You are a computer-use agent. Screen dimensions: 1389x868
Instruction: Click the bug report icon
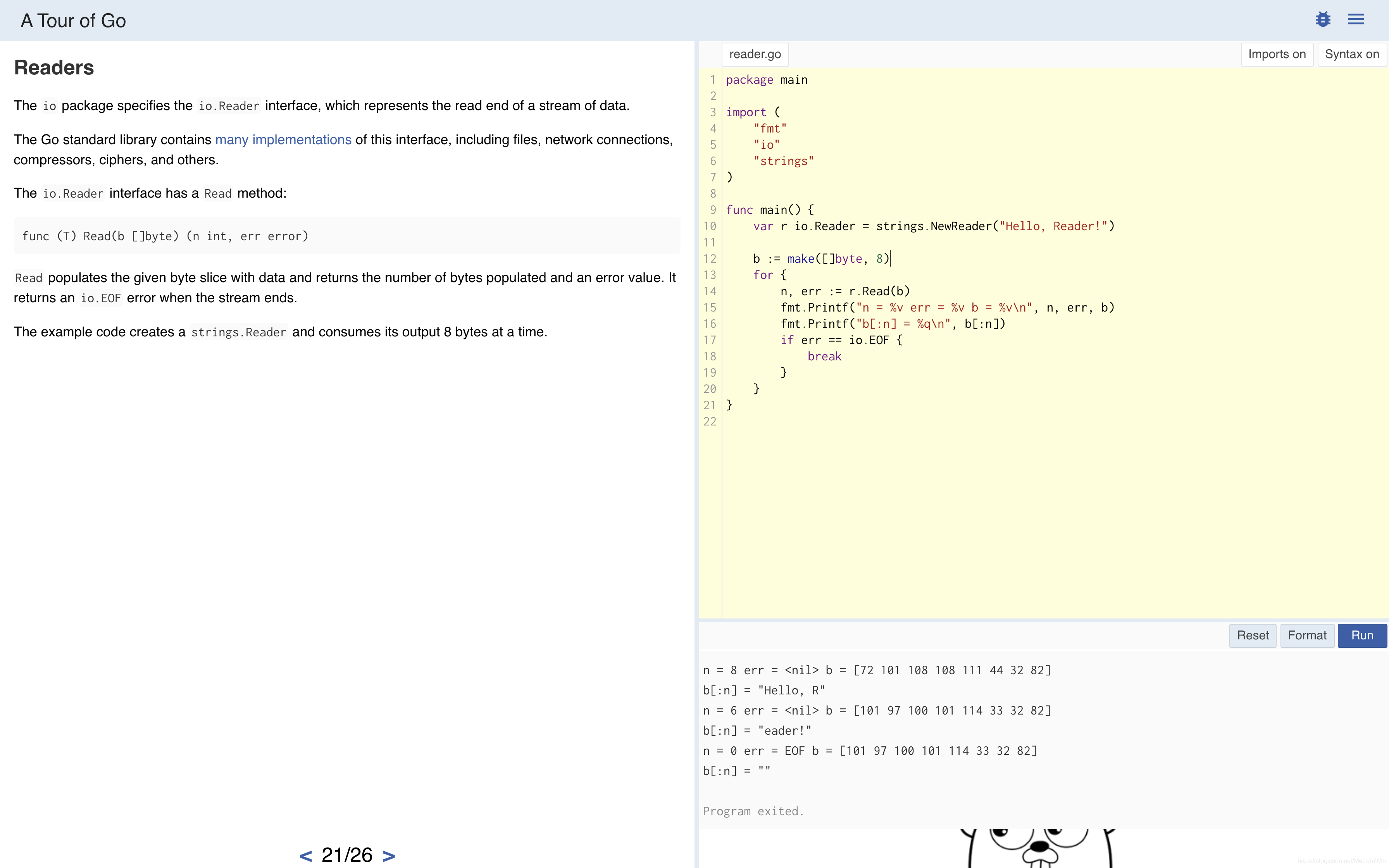coord(1322,19)
